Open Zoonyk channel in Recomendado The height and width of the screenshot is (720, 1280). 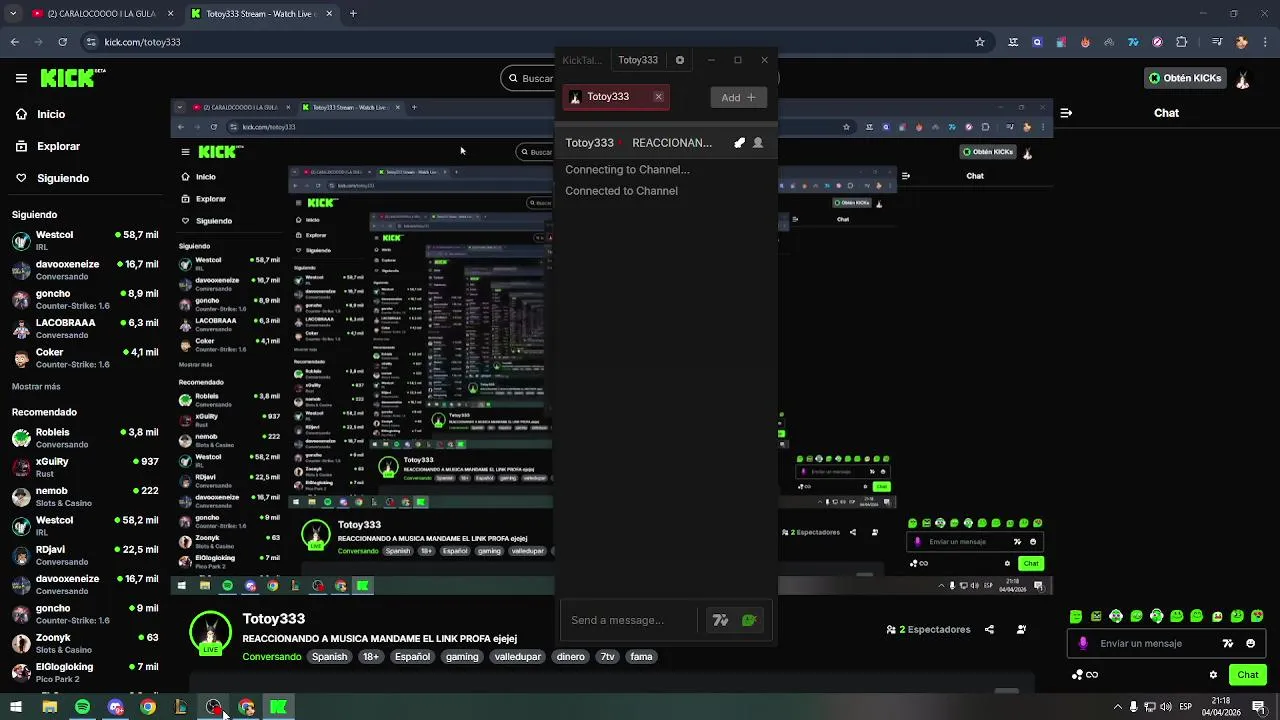tap(85, 643)
